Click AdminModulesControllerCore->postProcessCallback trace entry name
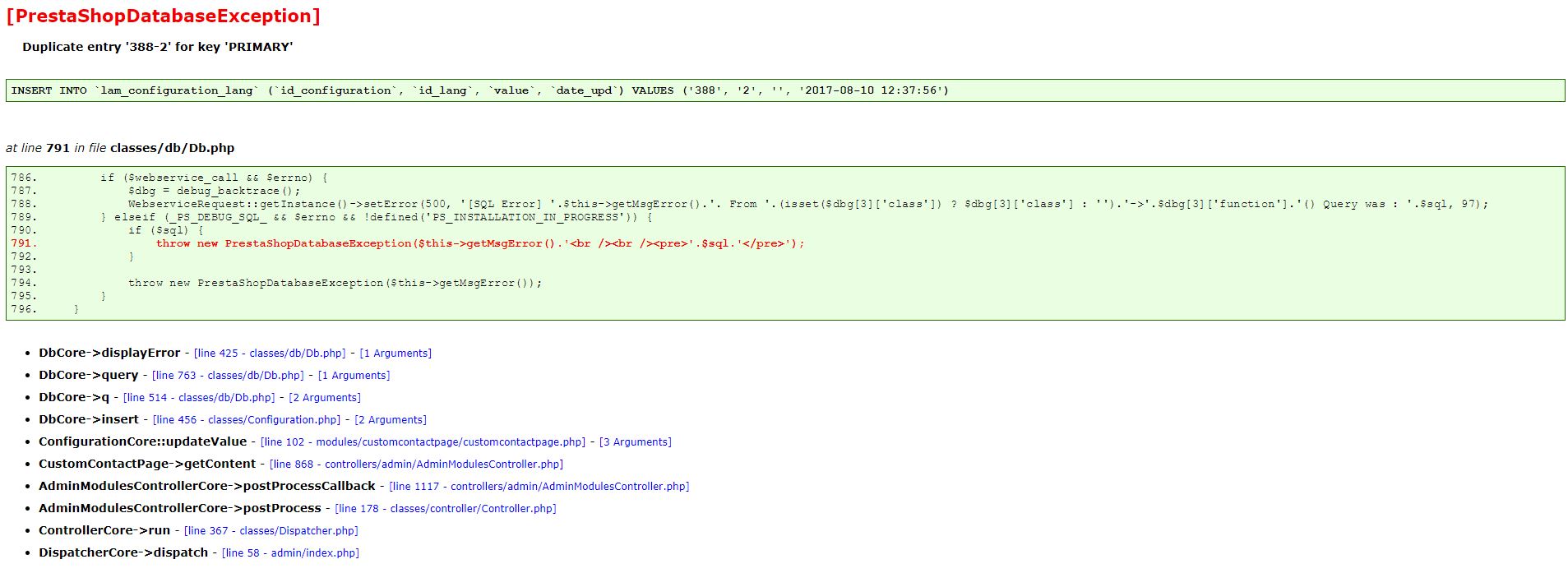 tap(207, 486)
